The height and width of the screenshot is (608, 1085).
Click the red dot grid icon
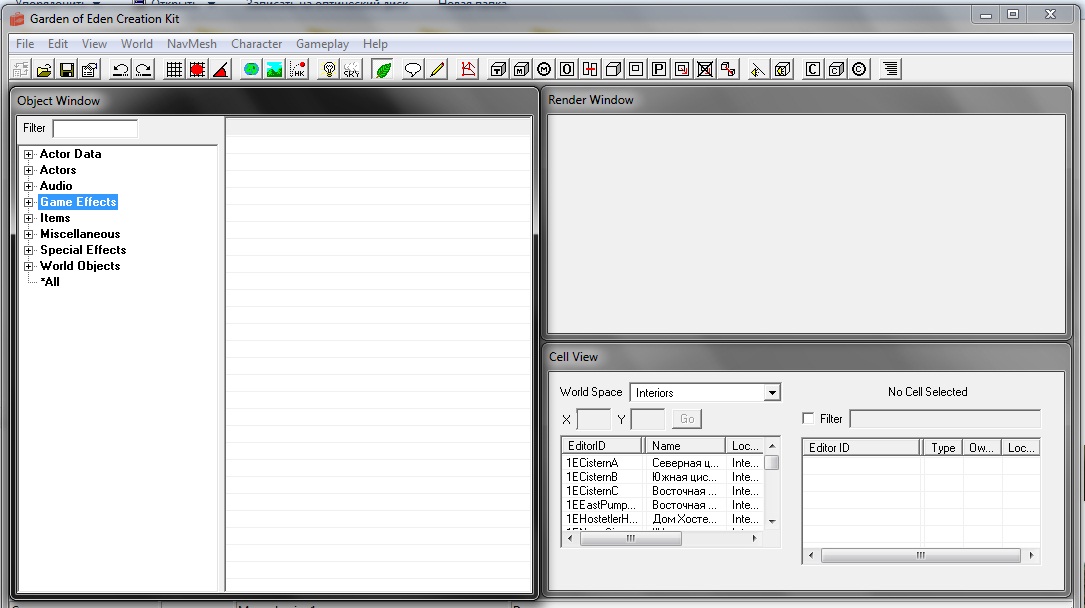point(197,69)
